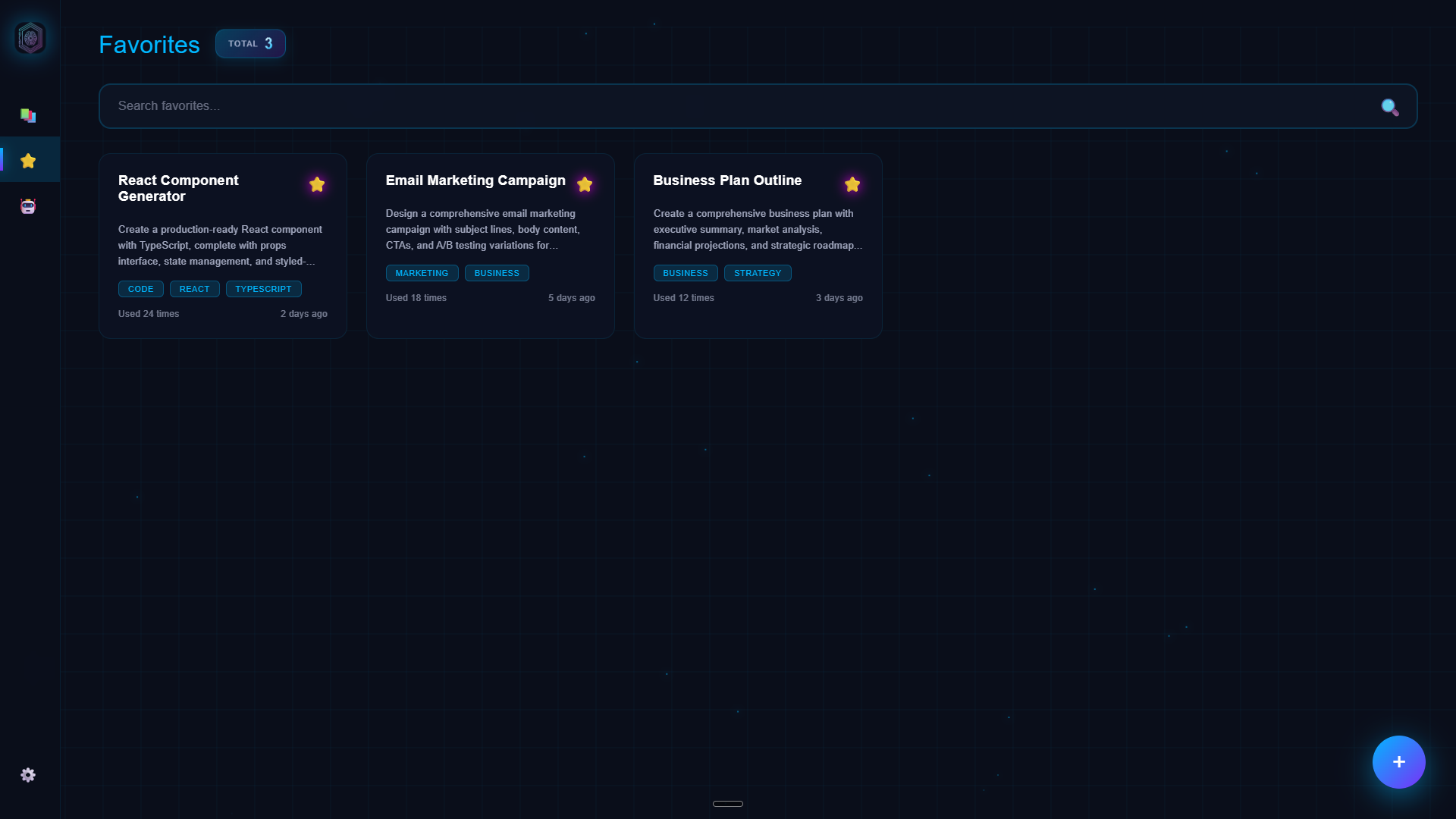The height and width of the screenshot is (819, 1456).
Task: Click inside the Search favorites field
Action: click(531, 106)
